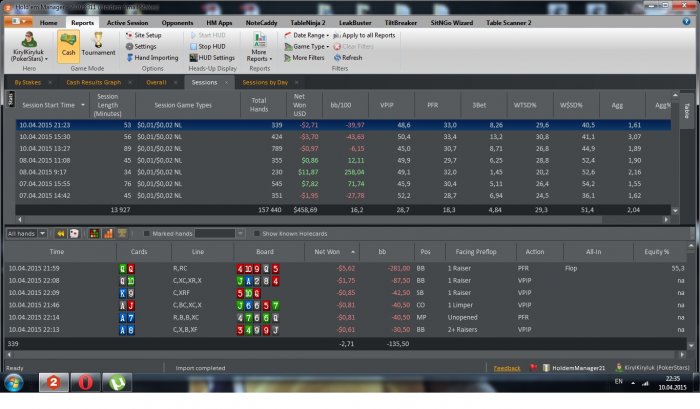Open hand replayer cards icon
The height and width of the screenshot is (409, 700).
74,234
